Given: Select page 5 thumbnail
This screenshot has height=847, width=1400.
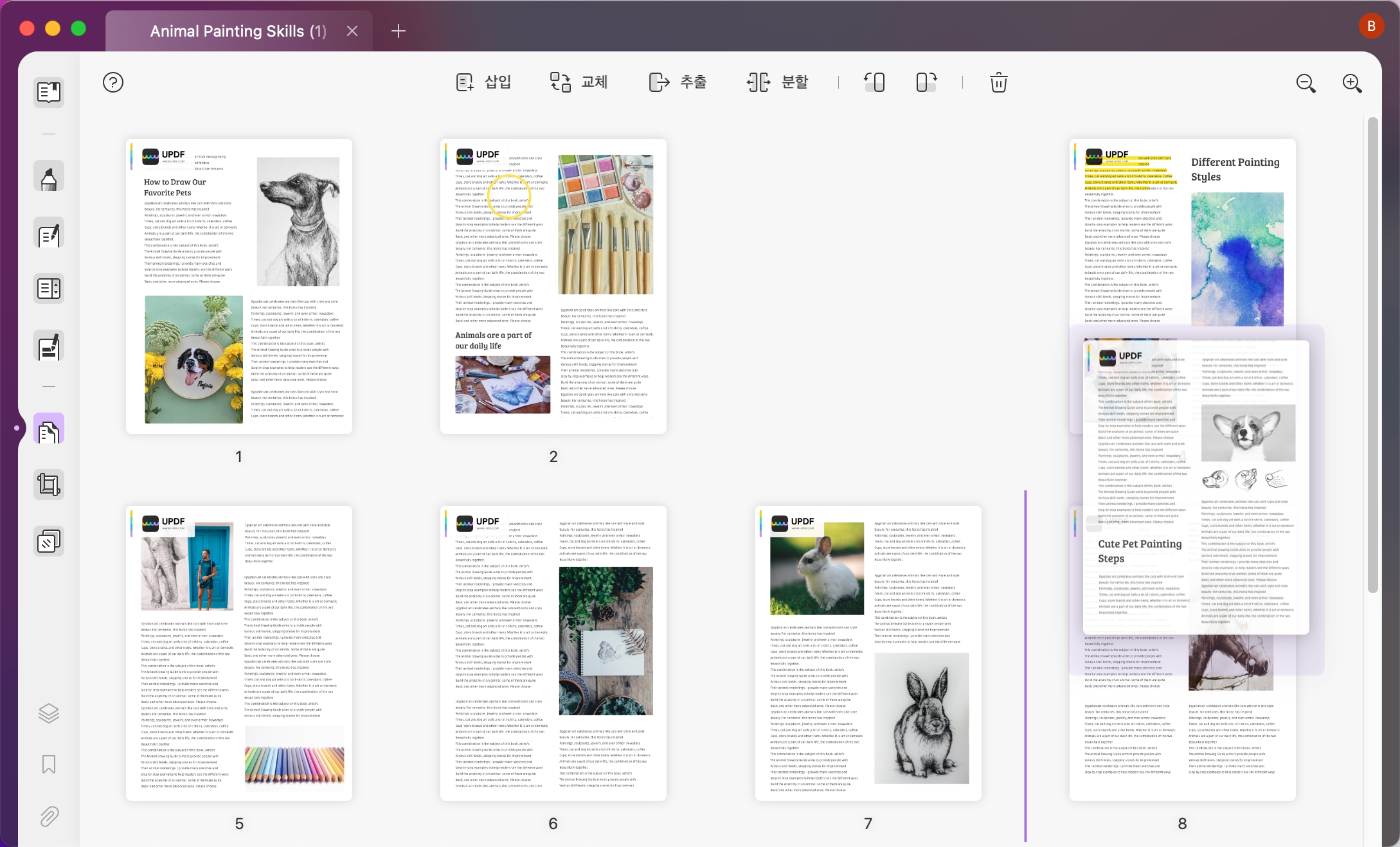Looking at the screenshot, I should pos(239,653).
